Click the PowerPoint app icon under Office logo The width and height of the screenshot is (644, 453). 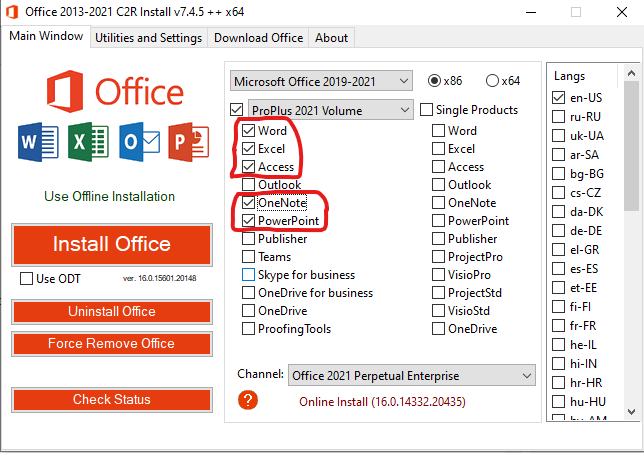189,142
